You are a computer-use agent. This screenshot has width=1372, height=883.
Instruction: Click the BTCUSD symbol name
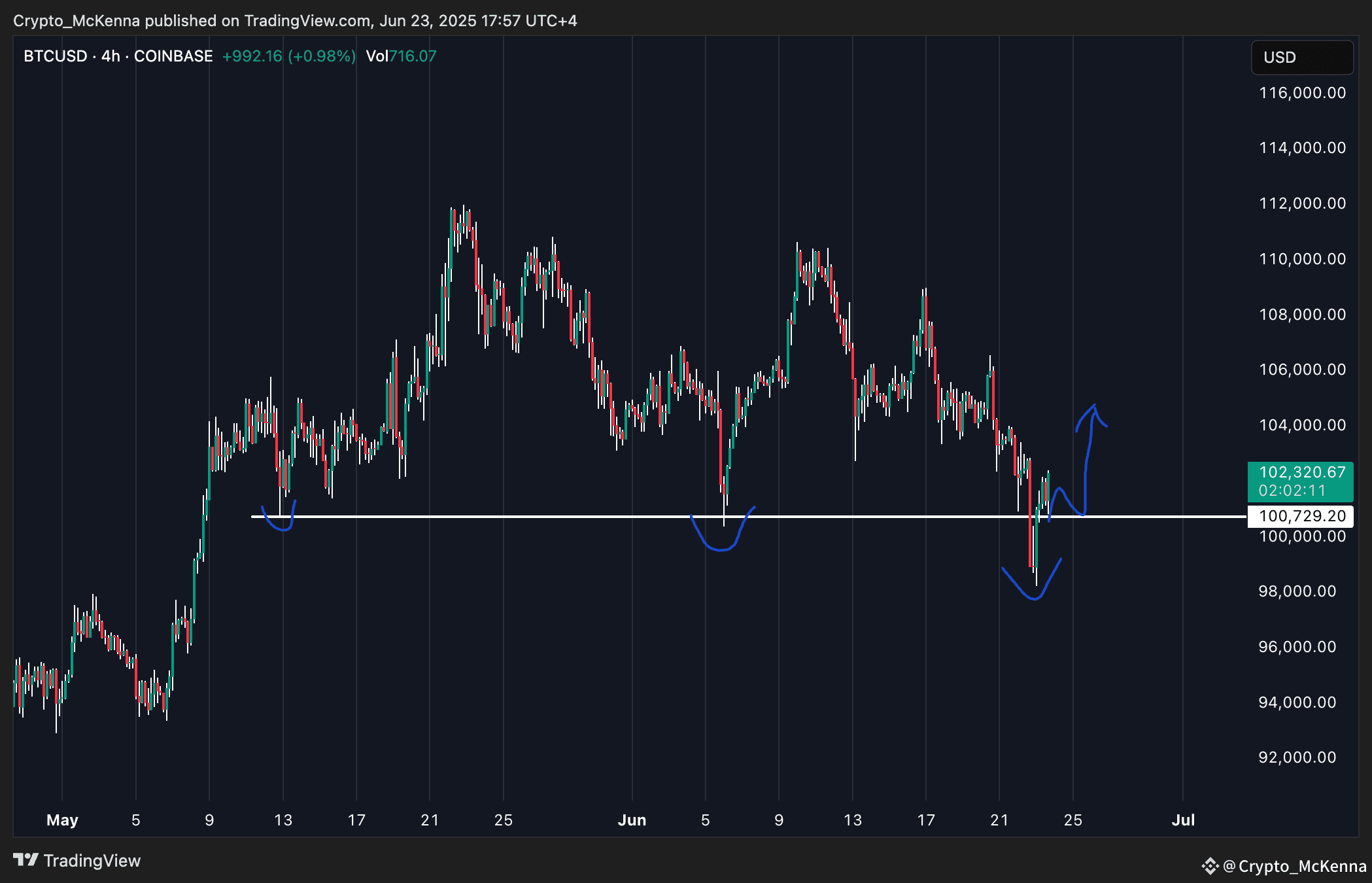tap(56, 56)
